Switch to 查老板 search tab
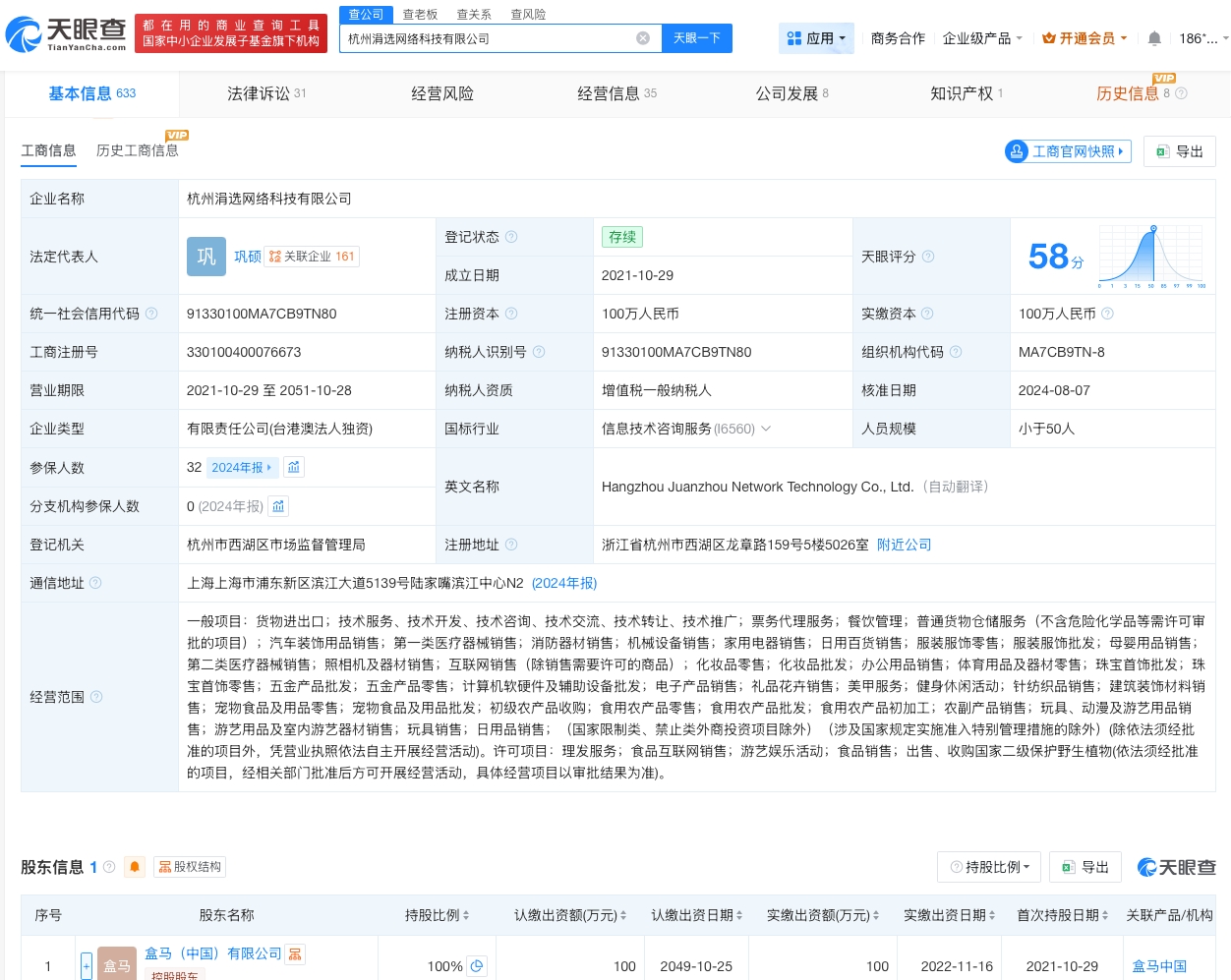The width and height of the screenshot is (1231, 980). tap(420, 14)
